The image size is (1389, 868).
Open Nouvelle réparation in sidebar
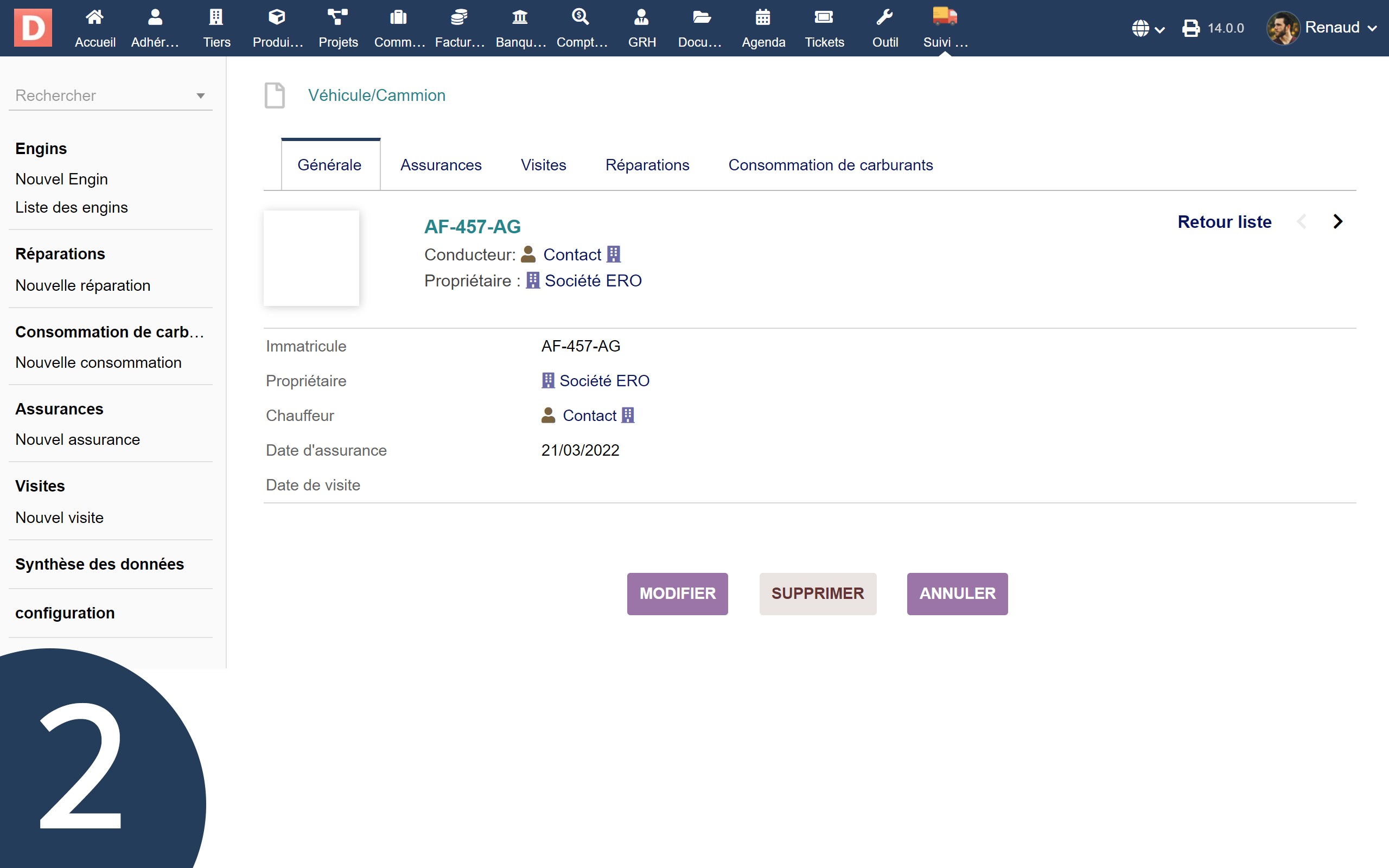click(x=82, y=285)
